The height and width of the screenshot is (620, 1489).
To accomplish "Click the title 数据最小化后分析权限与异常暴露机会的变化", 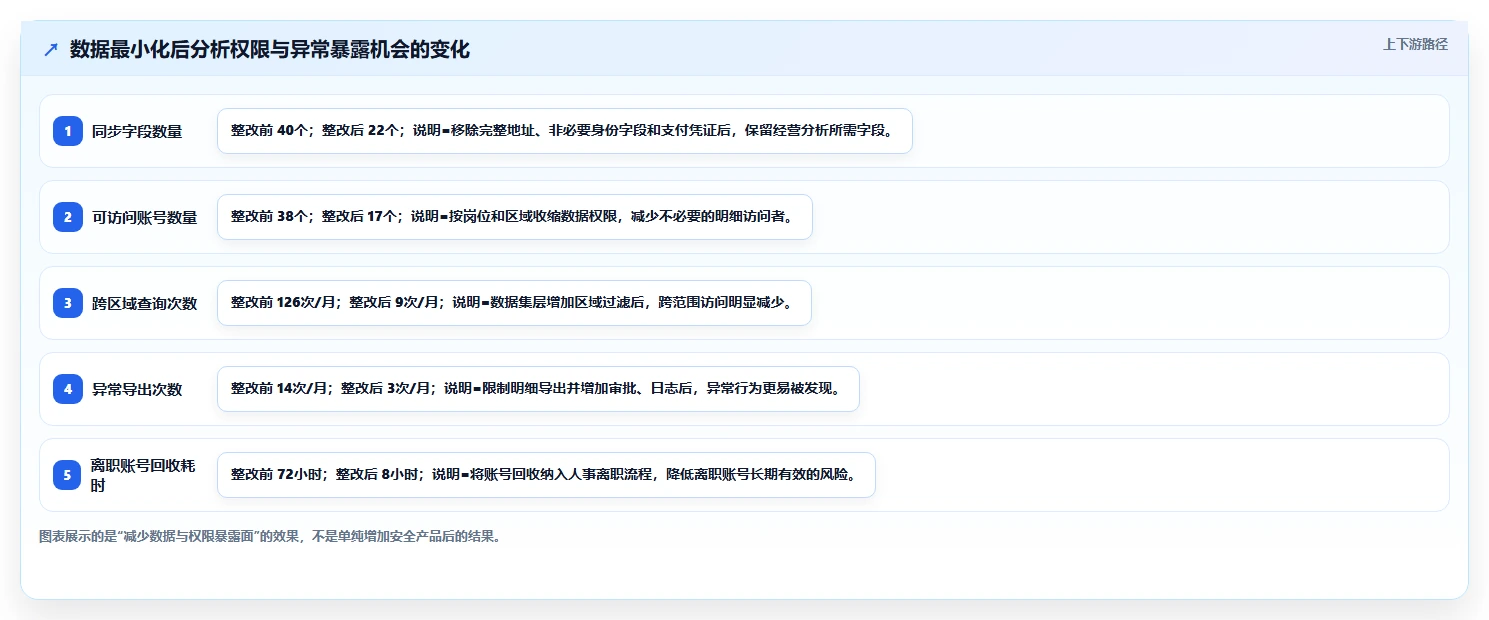I will point(270,50).
